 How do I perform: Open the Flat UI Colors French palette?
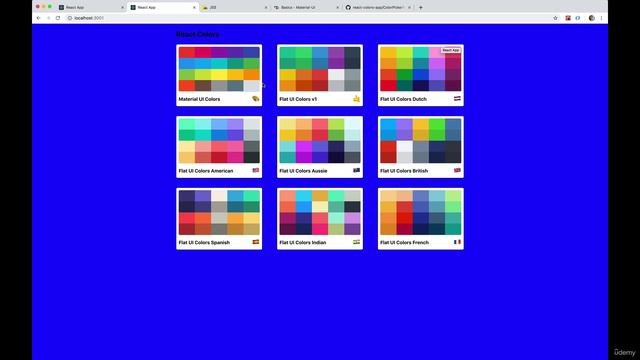point(421,219)
